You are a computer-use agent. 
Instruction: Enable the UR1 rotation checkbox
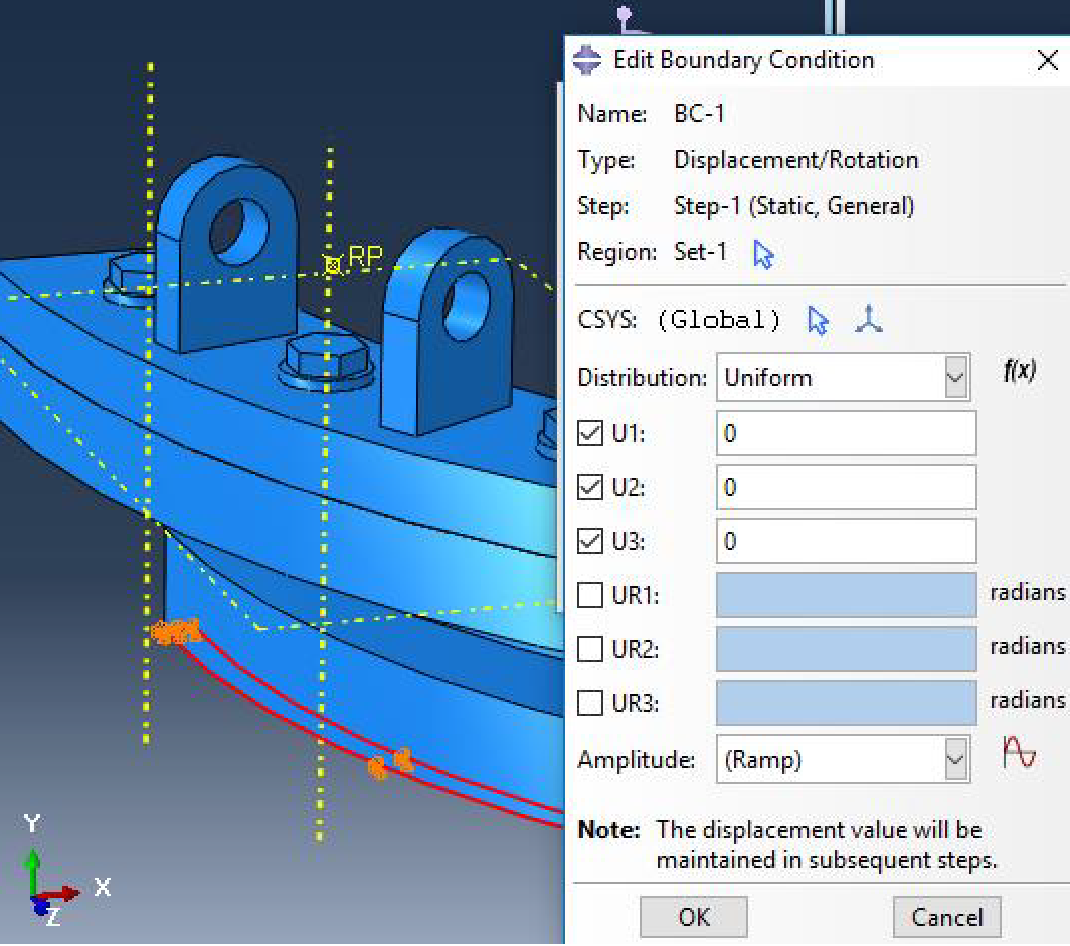(590, 595)
